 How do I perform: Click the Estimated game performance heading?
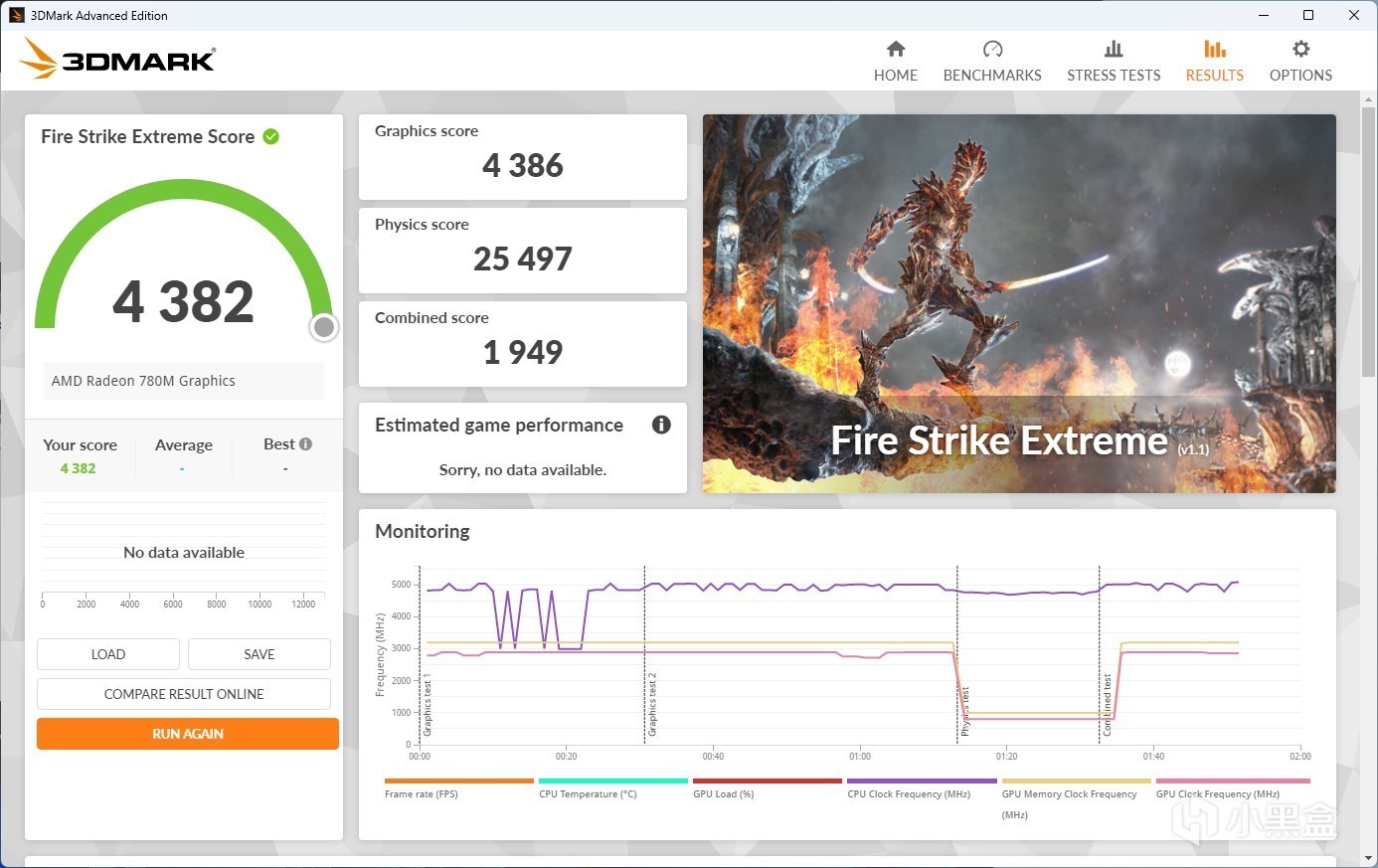[x=499, y=425]
